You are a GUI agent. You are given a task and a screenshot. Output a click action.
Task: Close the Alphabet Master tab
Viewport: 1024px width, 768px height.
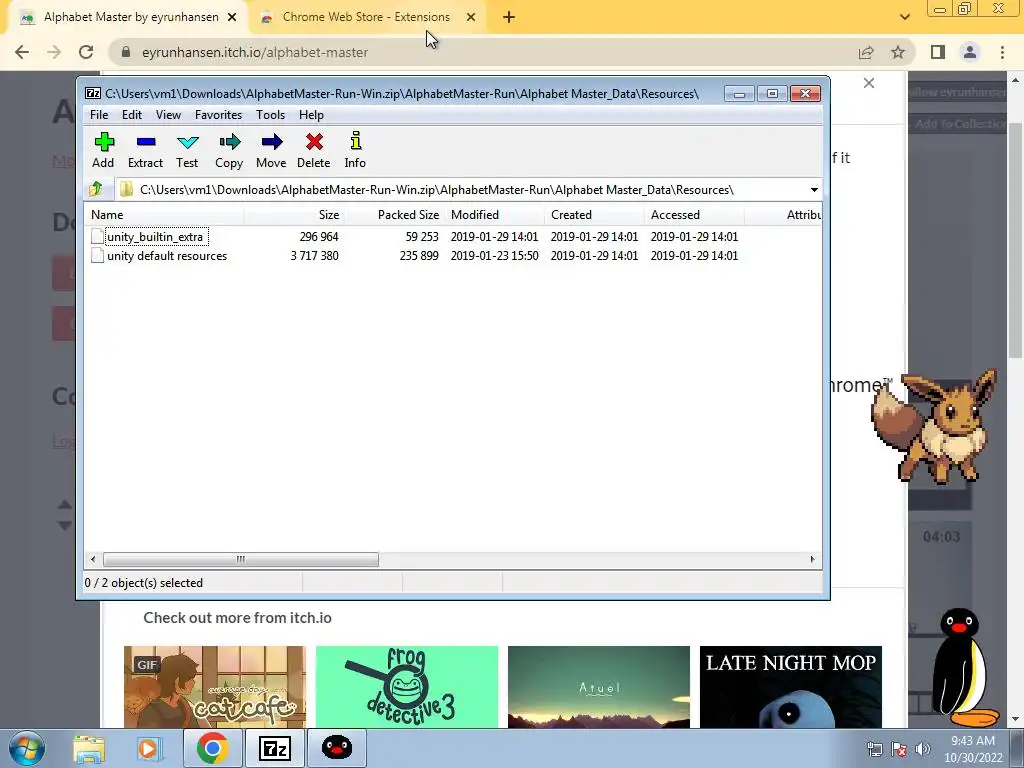[x=232, y=17]
